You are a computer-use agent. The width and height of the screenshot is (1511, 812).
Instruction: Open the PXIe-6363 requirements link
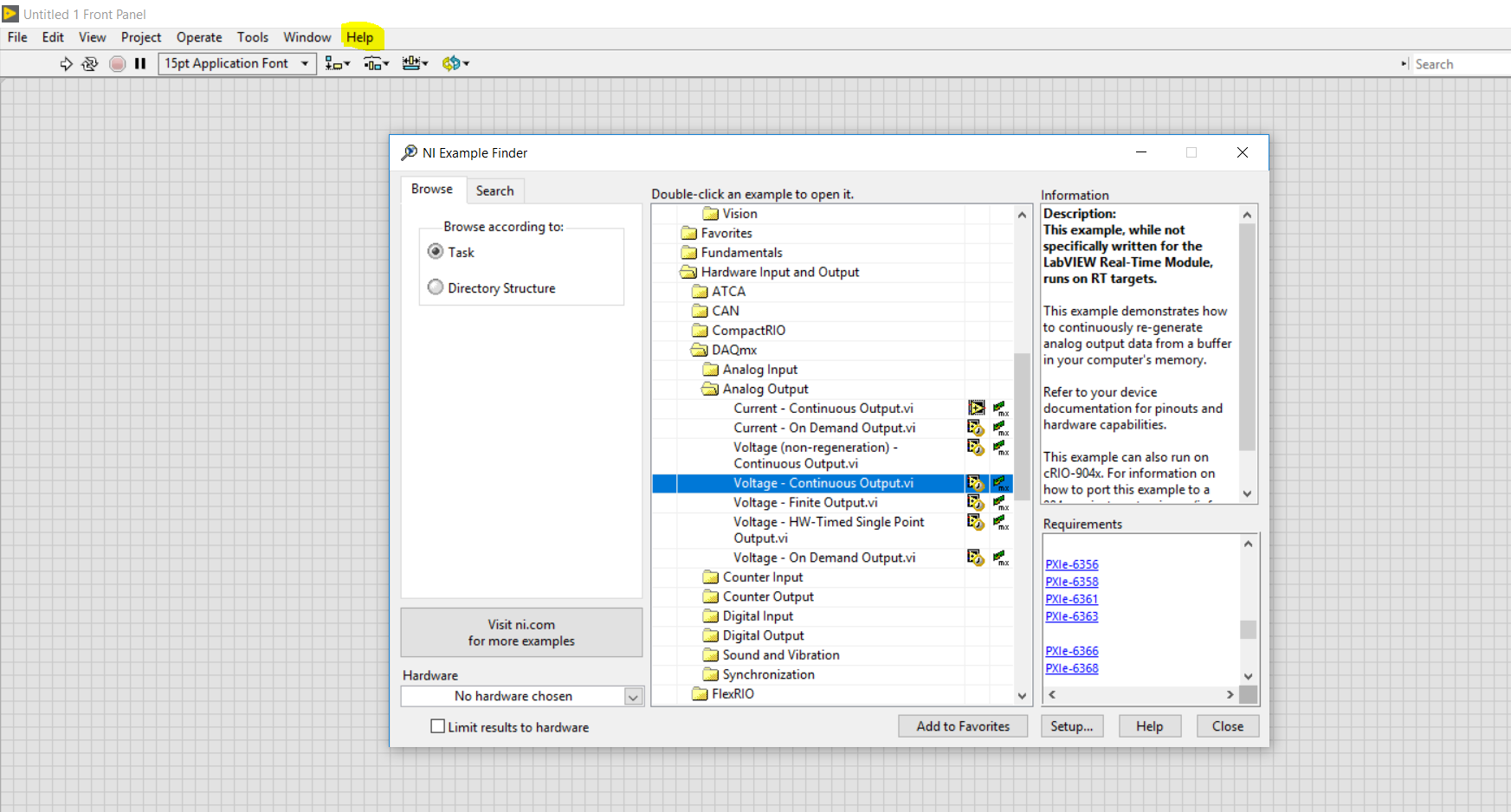(1071, 616)
